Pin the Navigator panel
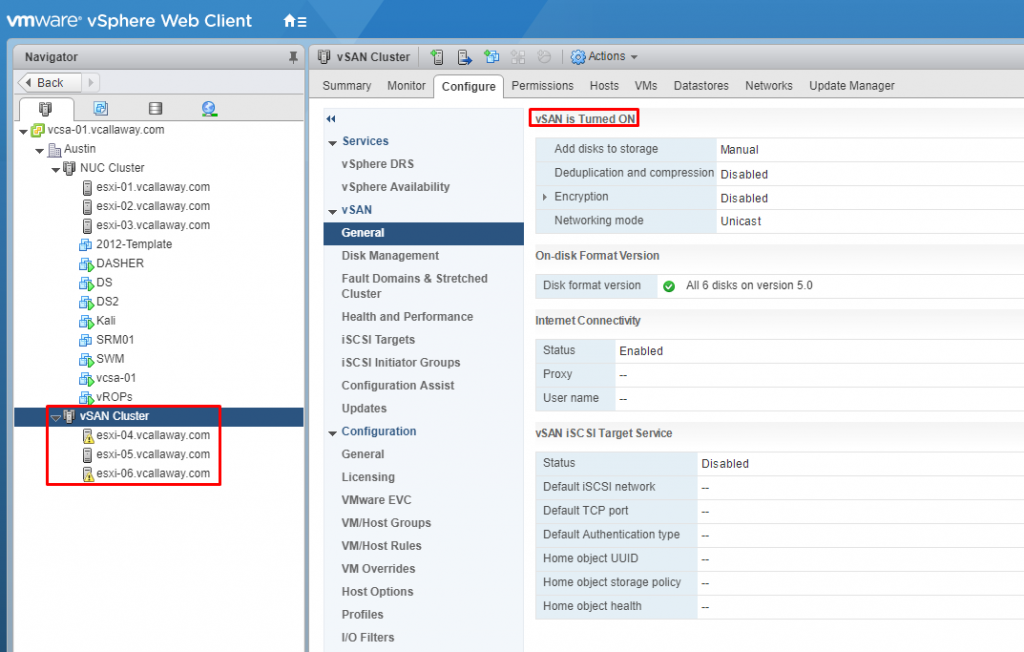Image resolution: width=1024 pixels, height=652 pixels. pyautogui.click(x=291, y=57)
